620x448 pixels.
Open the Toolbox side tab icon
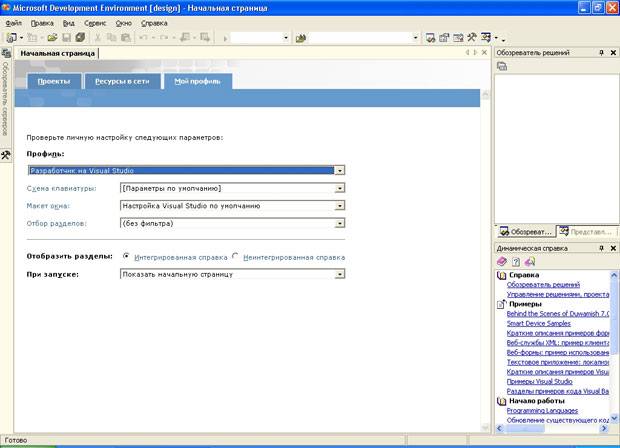[x=6, y=155]
